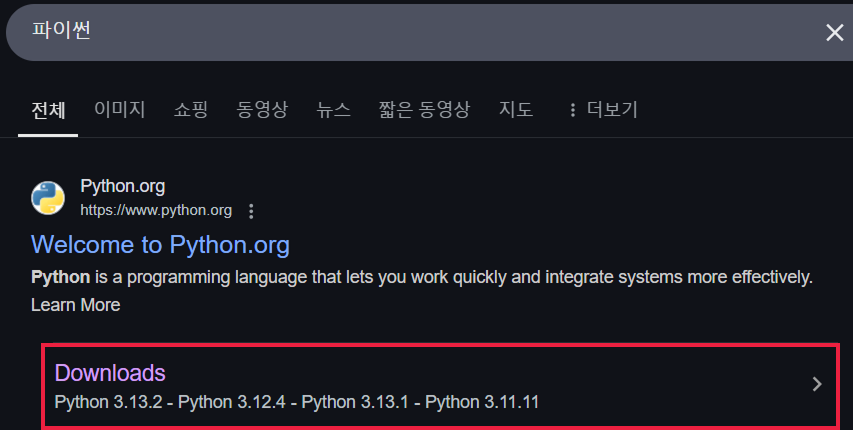Select the 전체 tab
The height and width of the screenshot is (430, 853).
click(x=48, y=110)
